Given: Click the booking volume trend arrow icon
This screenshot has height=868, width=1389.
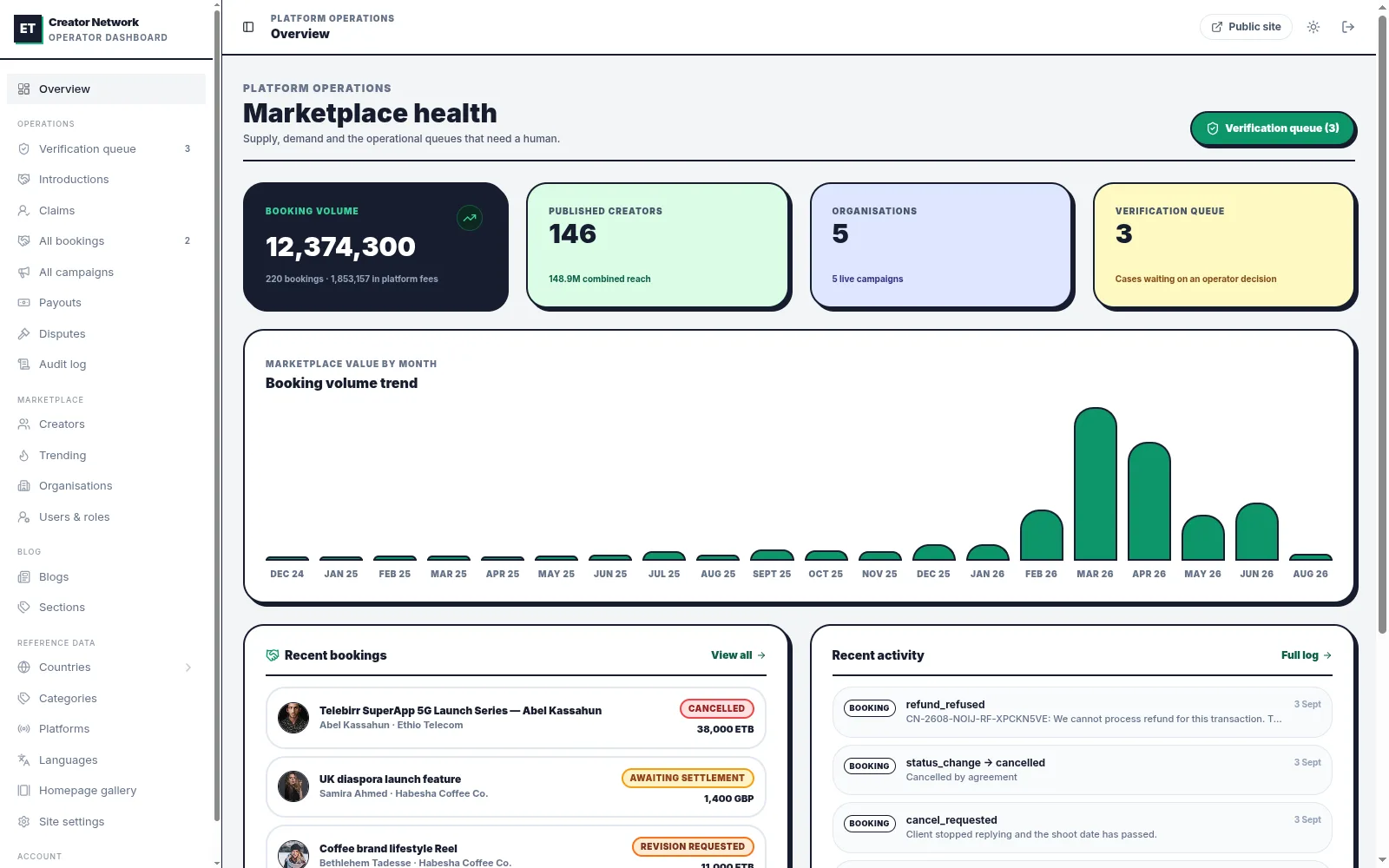Looking at the screenshot, I should coord(470,218).
